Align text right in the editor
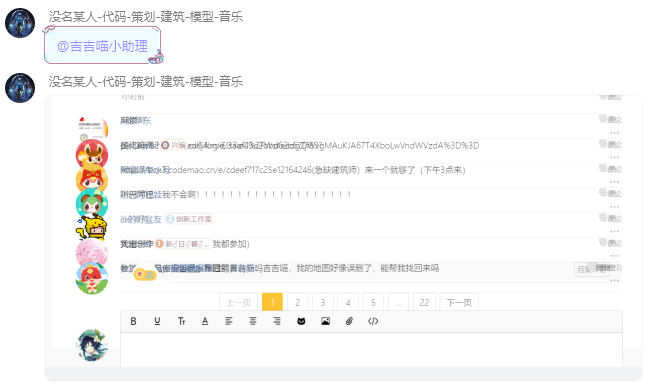Screen dimensions: 657x392 (277, 321)
